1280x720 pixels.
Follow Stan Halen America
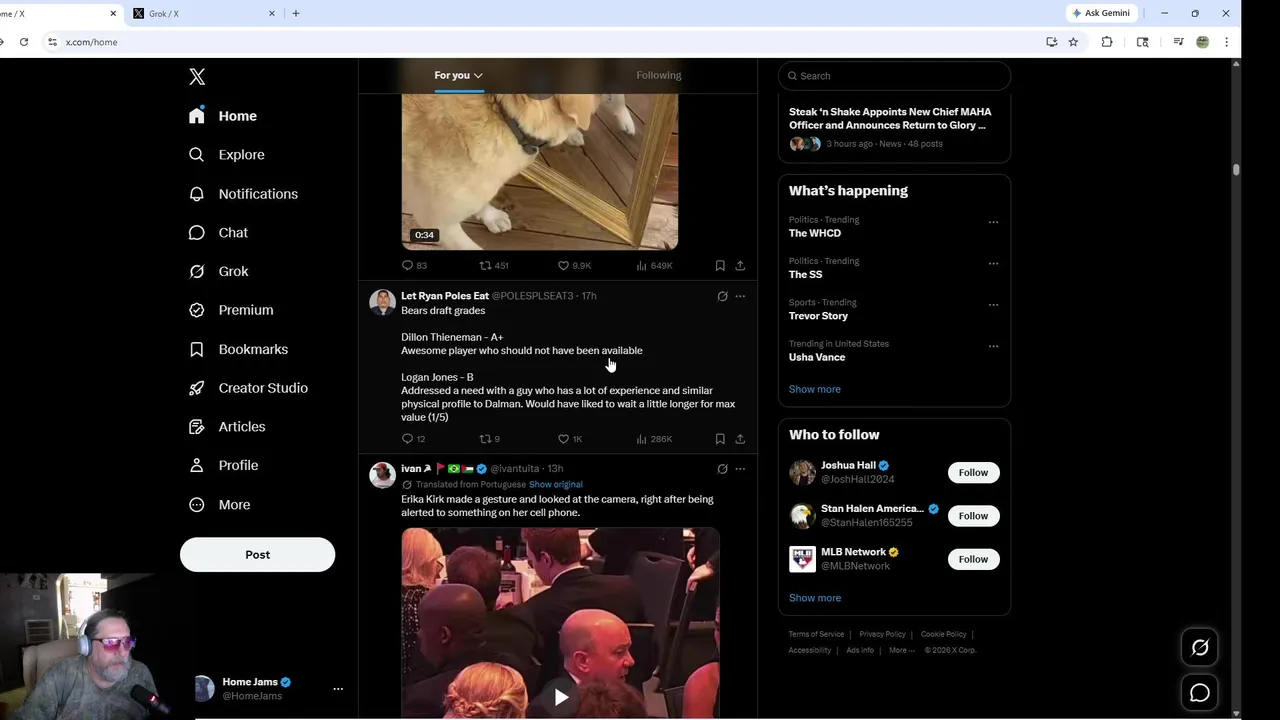pos(973,516)
